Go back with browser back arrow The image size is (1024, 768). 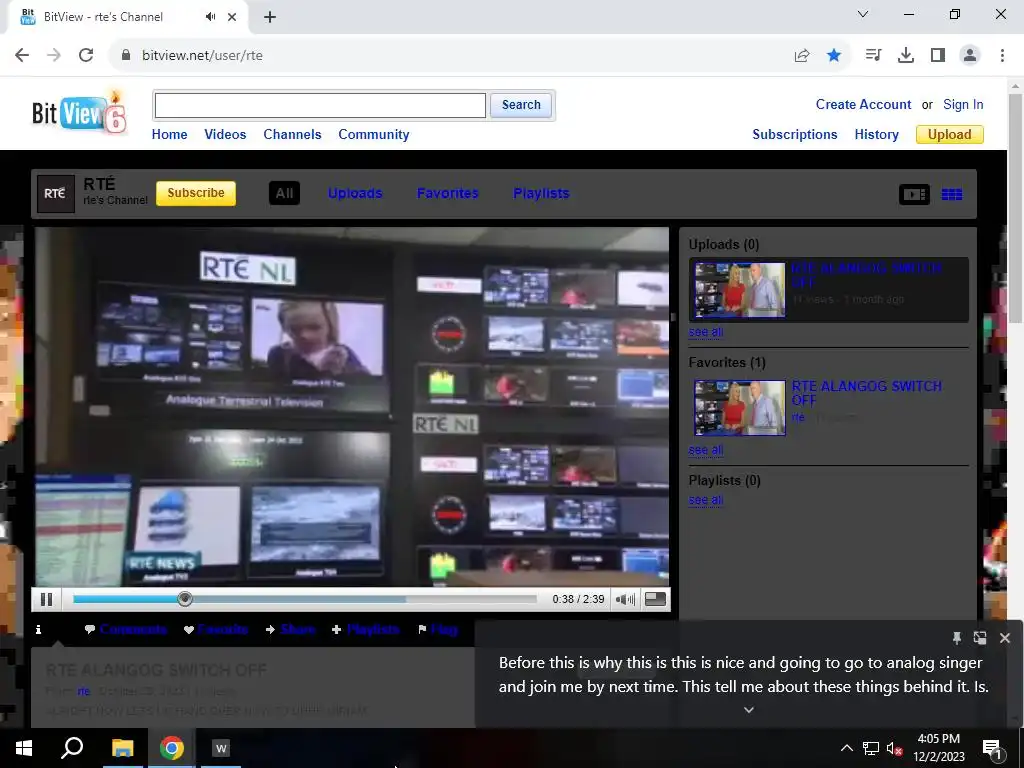(22, 56)
